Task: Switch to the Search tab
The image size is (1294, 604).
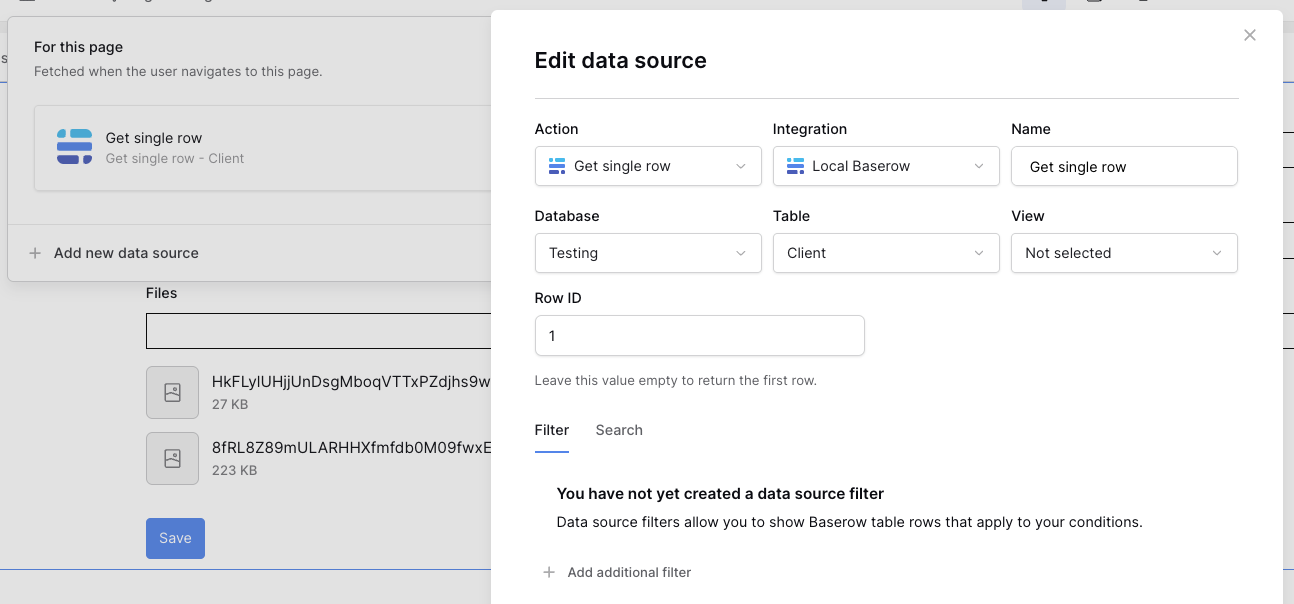Action: [618, 430]
